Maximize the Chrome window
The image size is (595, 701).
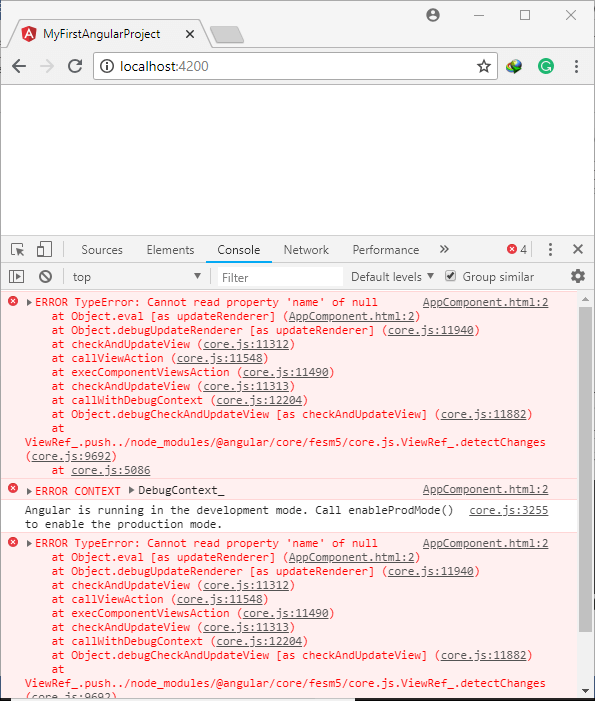pos(525,15)
